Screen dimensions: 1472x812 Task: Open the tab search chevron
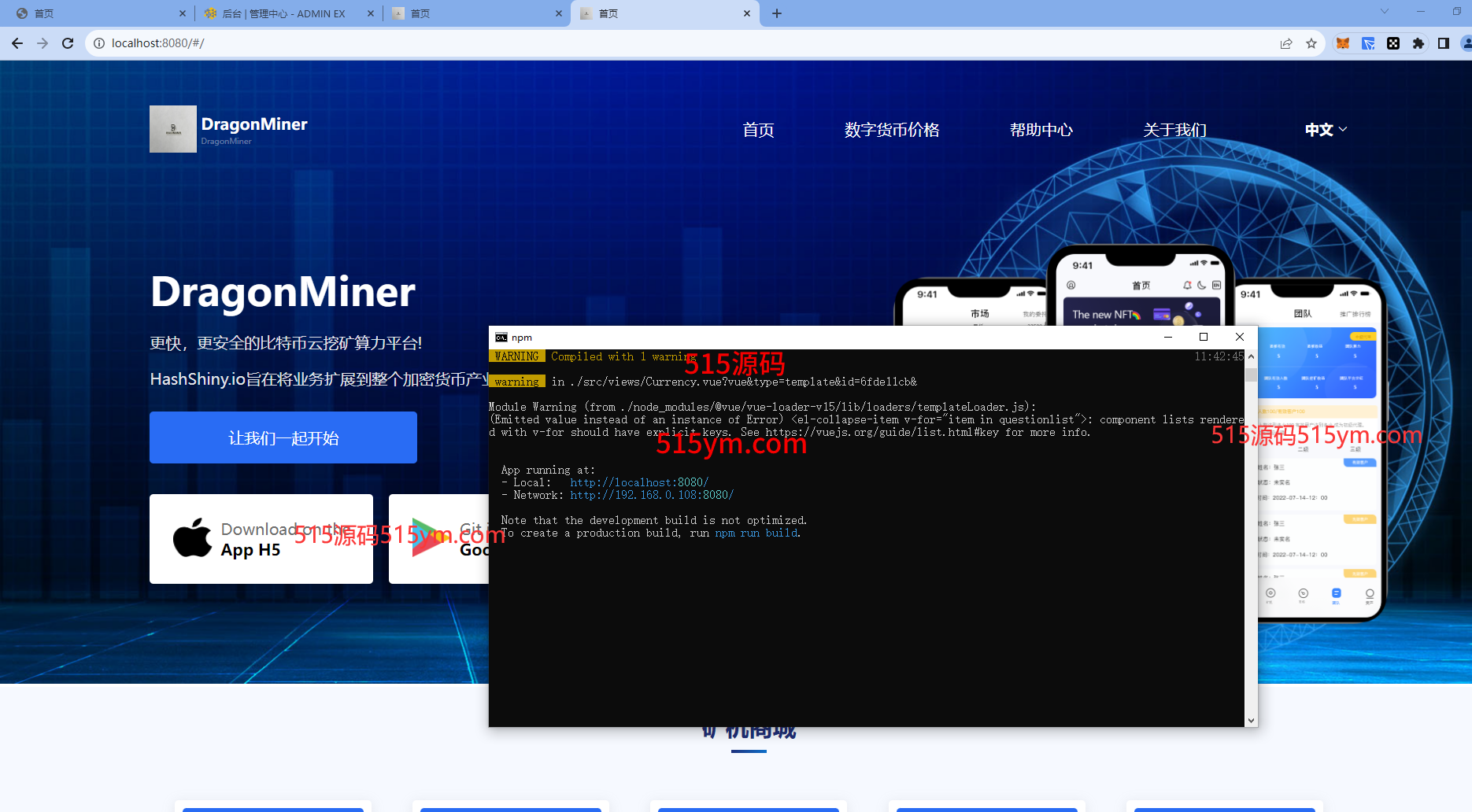[x=1385, y=12]
